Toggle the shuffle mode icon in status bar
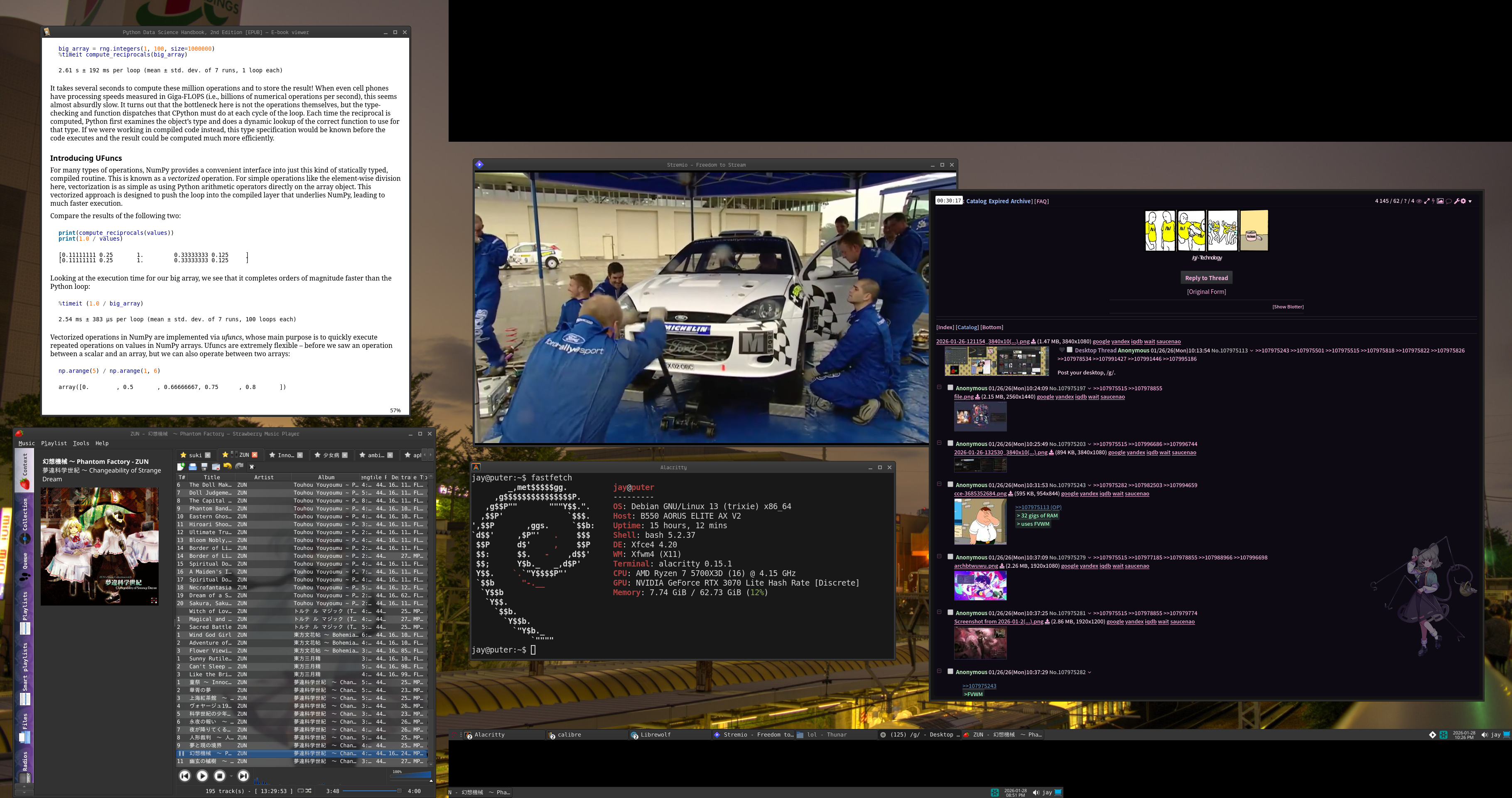The height and width of the screenshot is (798, 1512). click(309, 791)
